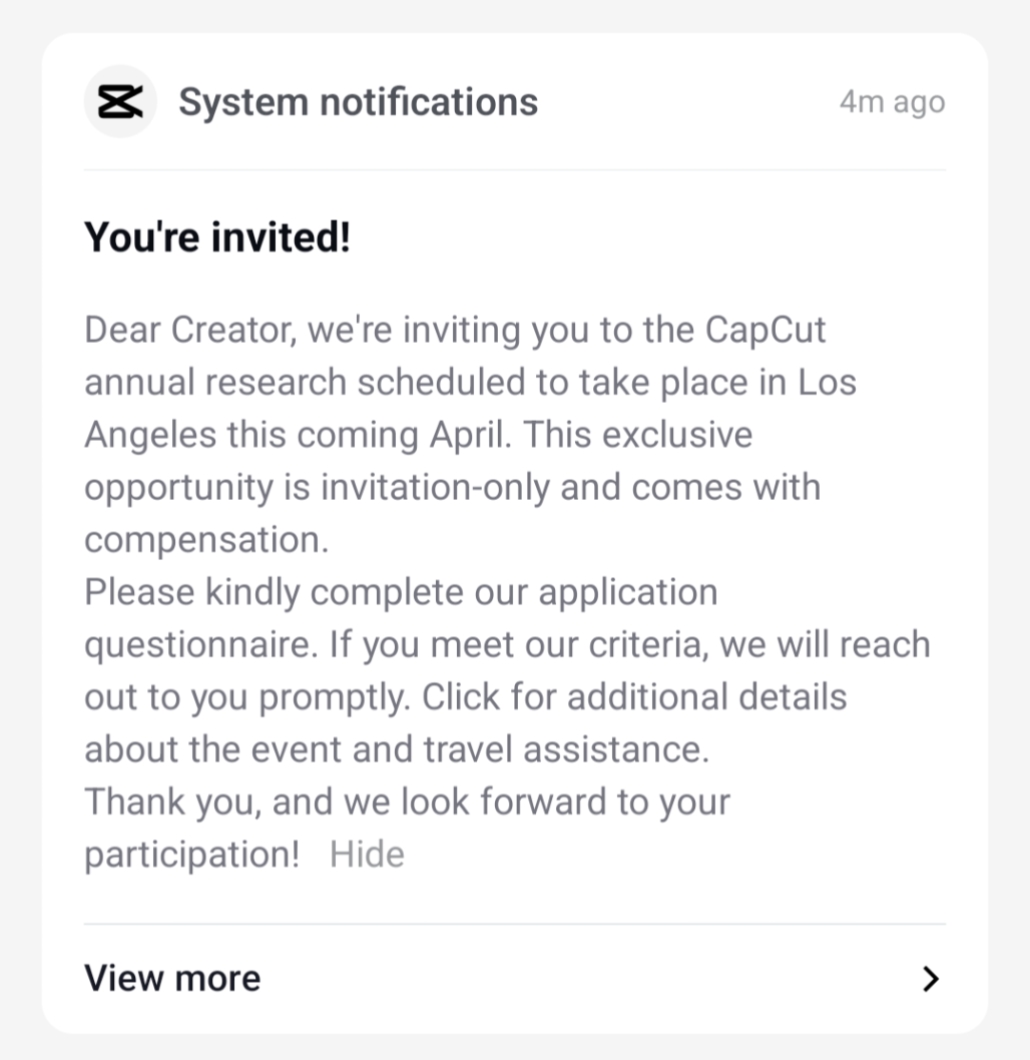Tap the word "participation!" before Hide
The height and width of the screenshot is (1060, 1030).
192,855
